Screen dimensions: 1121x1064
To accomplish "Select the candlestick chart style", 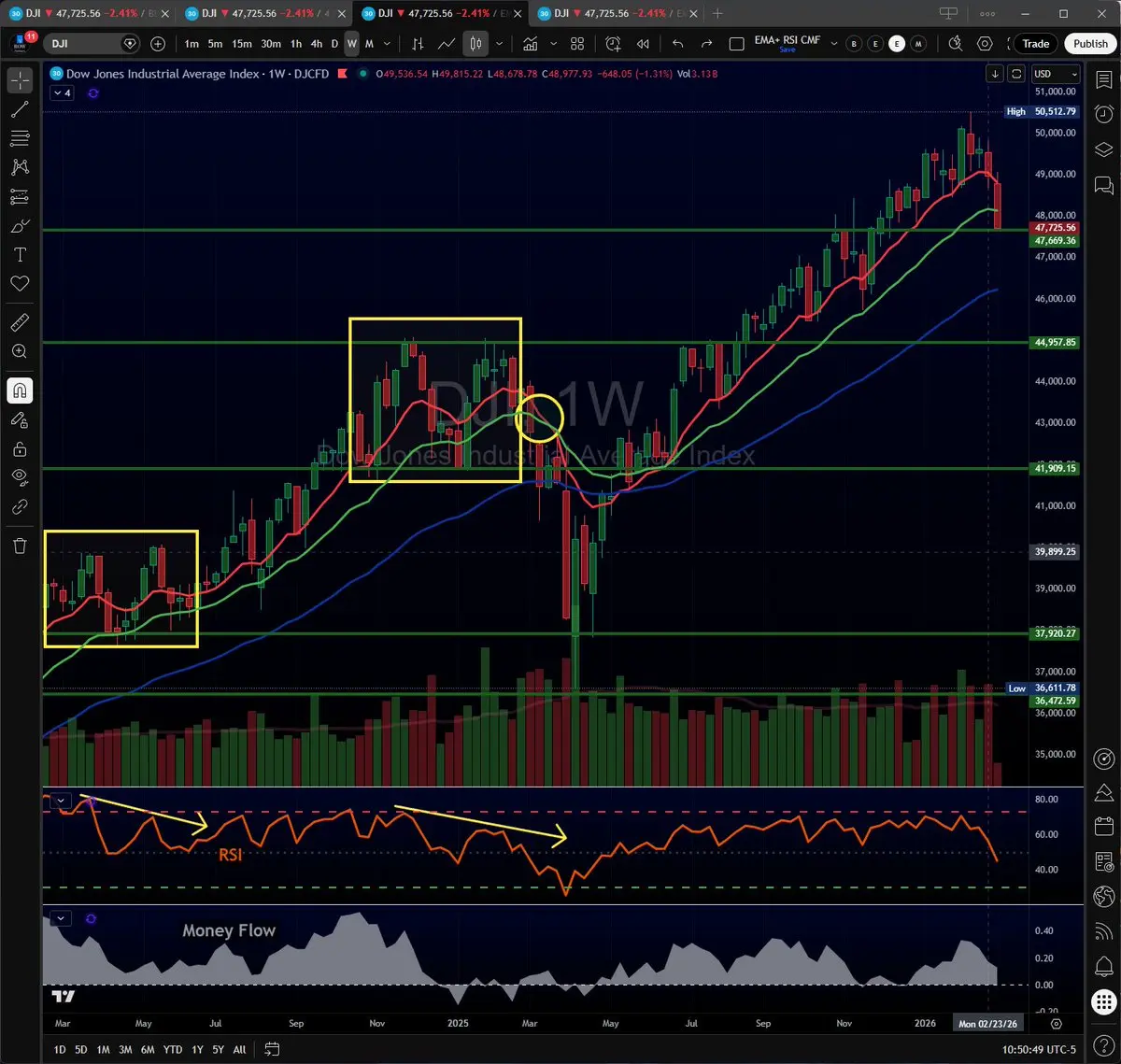I will pos(475,44).
